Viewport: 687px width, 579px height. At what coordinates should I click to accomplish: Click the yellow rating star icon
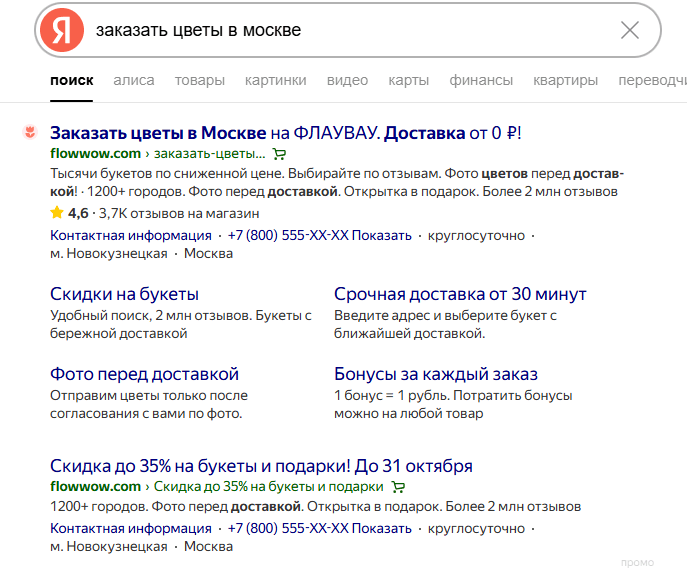coord(57,213)
